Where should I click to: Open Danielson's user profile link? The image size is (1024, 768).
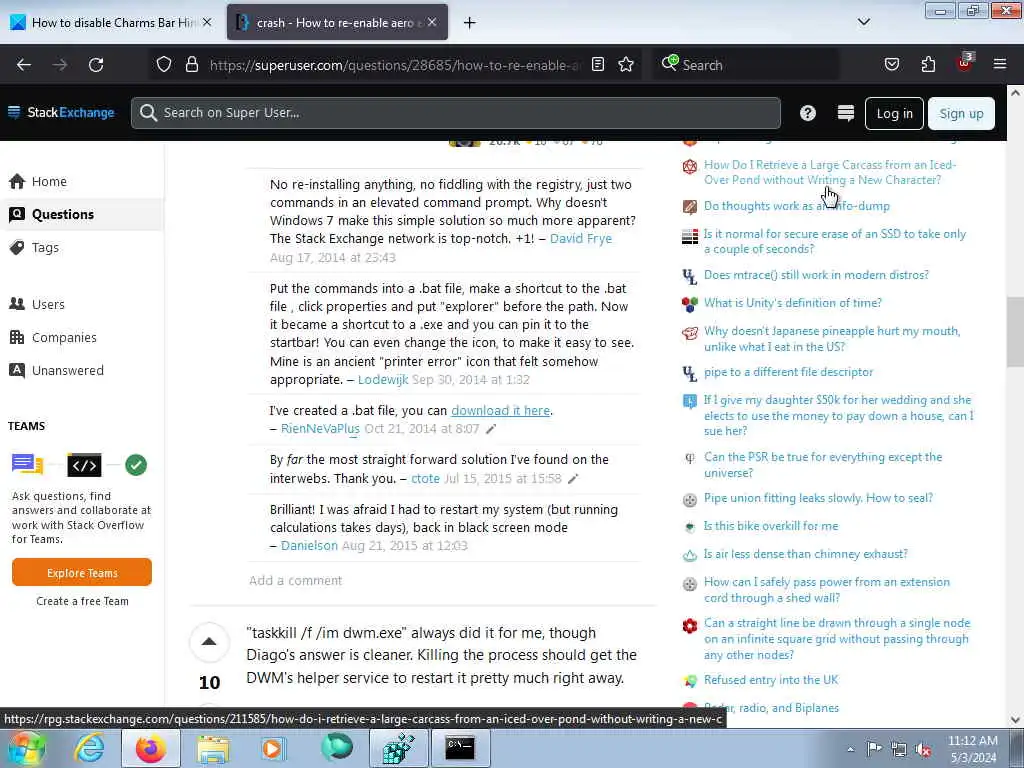coord(309,545)
